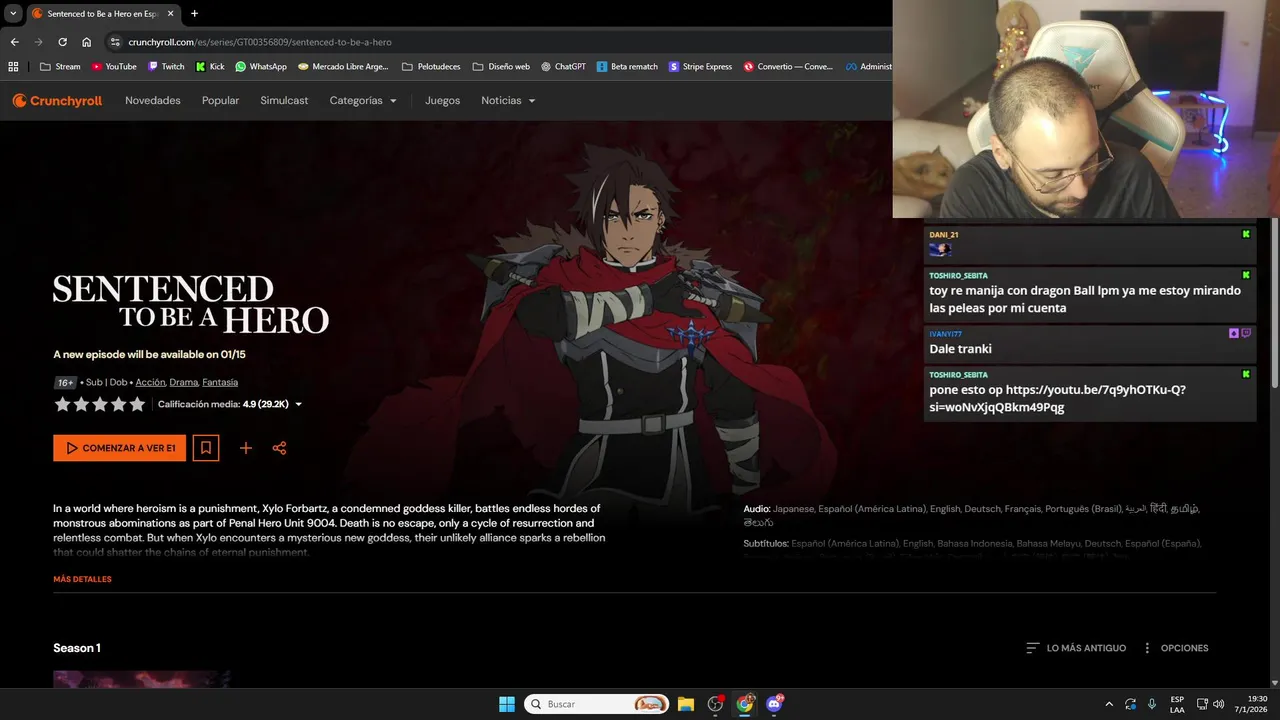Open the Stream bookmarks folder
1280x720 pixels.
pyautogui.click(x=60, y=67)
